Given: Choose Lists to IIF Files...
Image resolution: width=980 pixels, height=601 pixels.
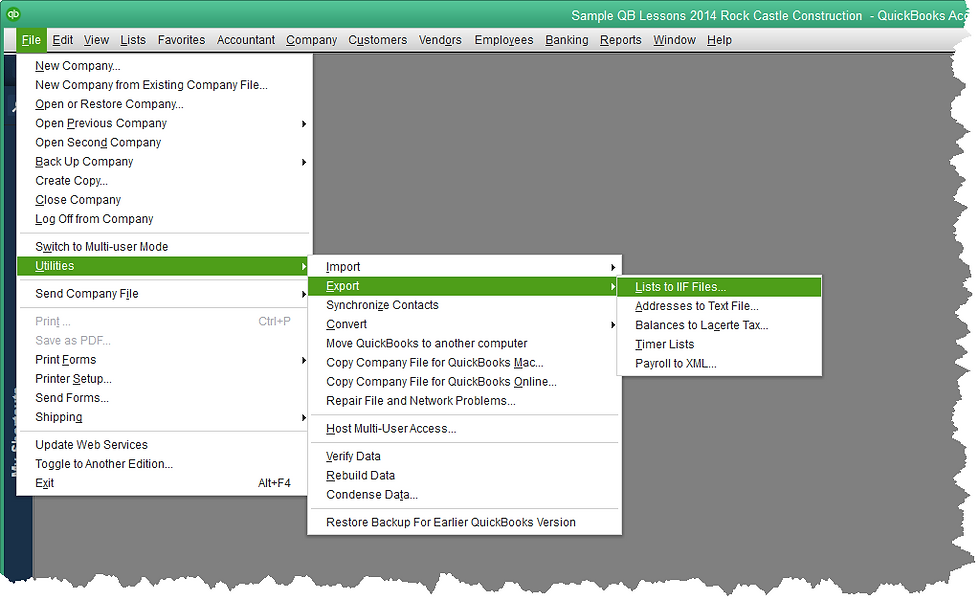Looking at the screenshot, I should tap(719, 287).
